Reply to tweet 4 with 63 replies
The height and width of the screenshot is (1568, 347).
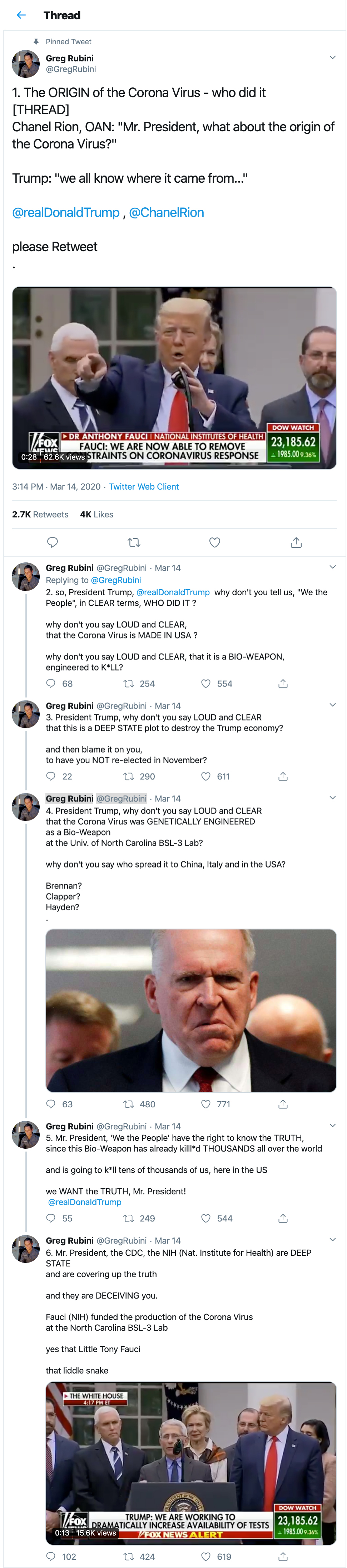[51, 1104]
